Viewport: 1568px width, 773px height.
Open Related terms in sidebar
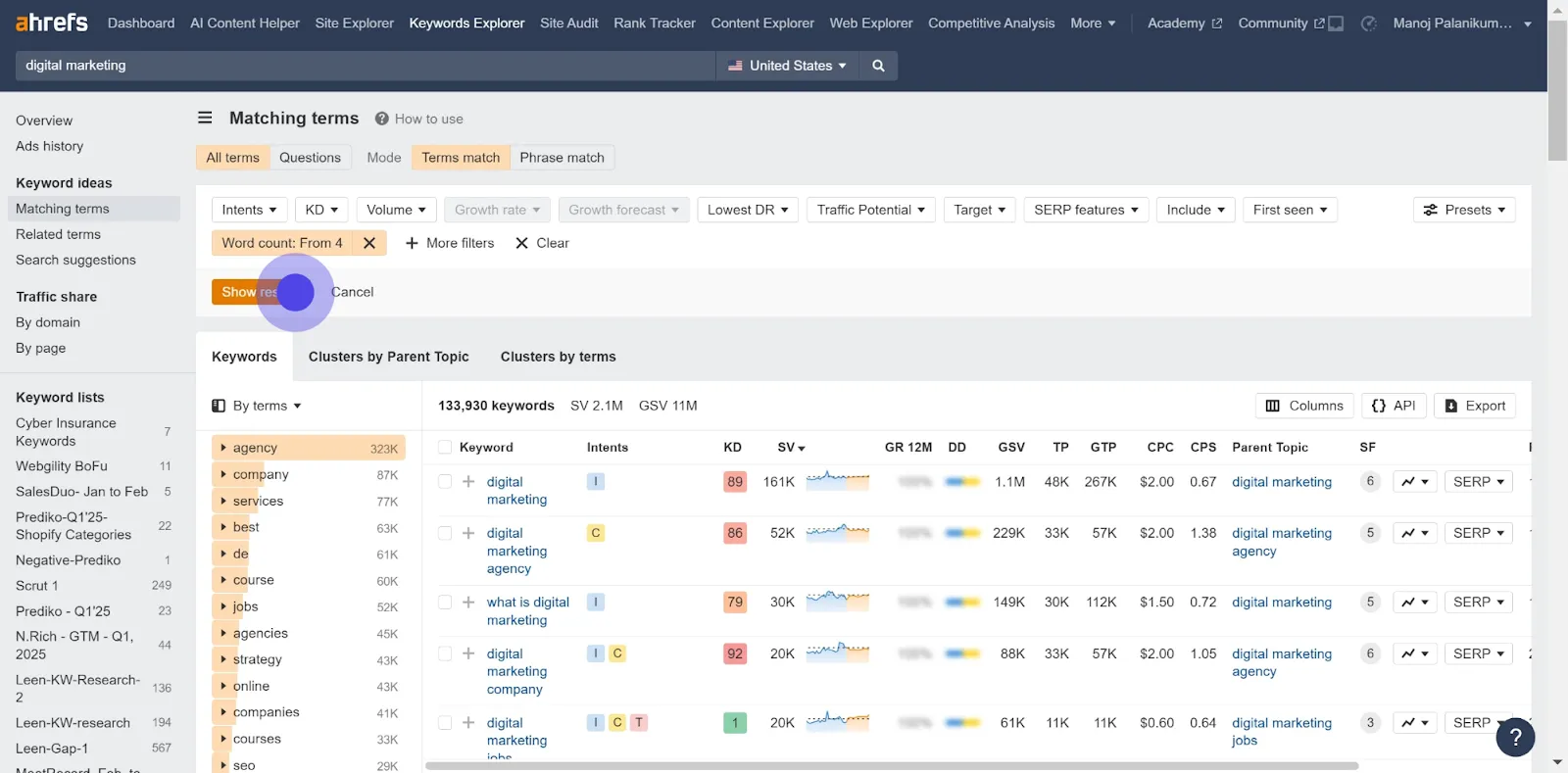click(58, 234)
